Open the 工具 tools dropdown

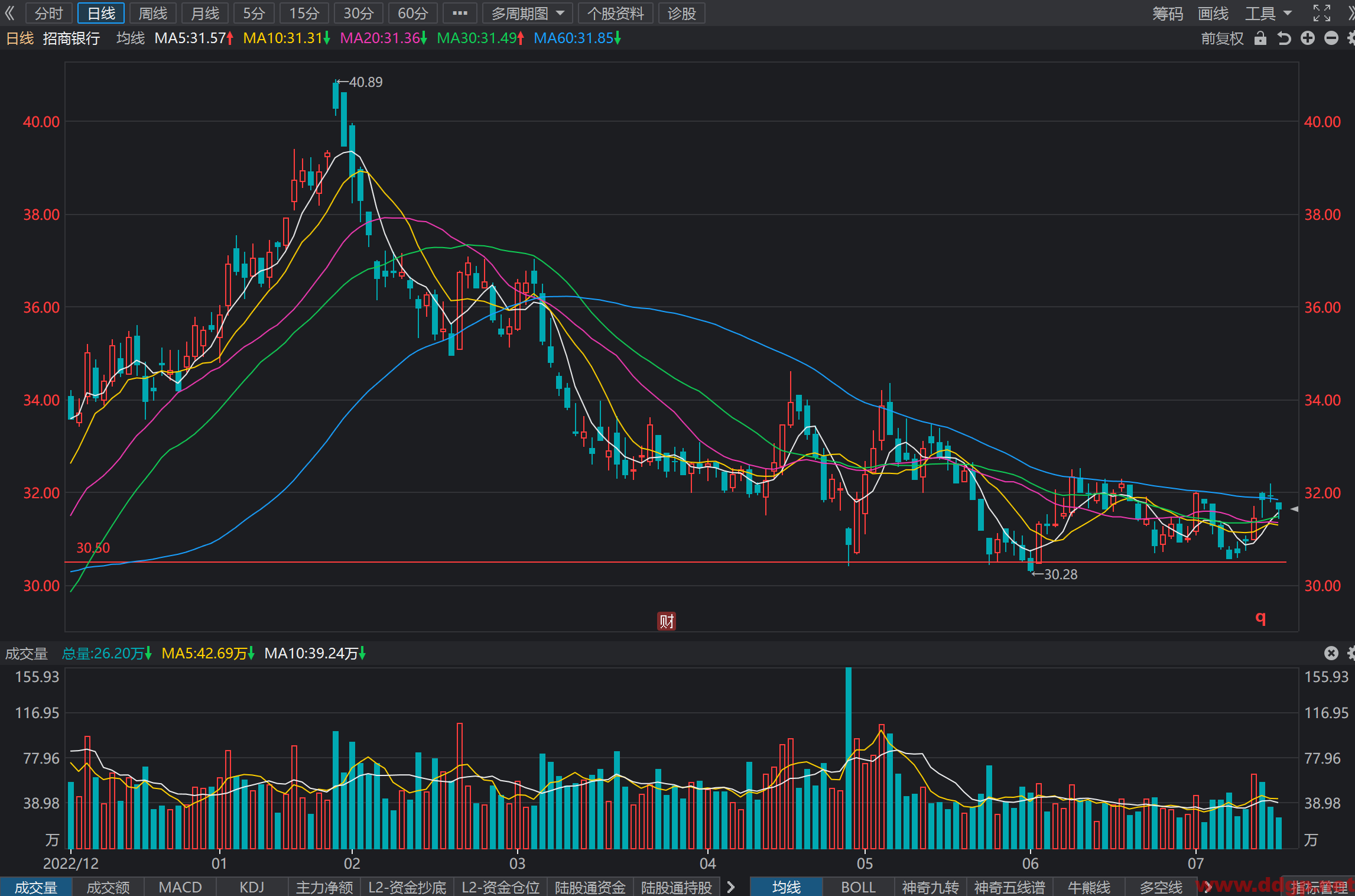(1268, 13)
